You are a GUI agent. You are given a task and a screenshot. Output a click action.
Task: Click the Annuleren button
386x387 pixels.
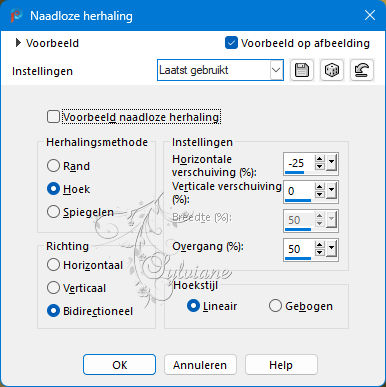tap(200, 365)
